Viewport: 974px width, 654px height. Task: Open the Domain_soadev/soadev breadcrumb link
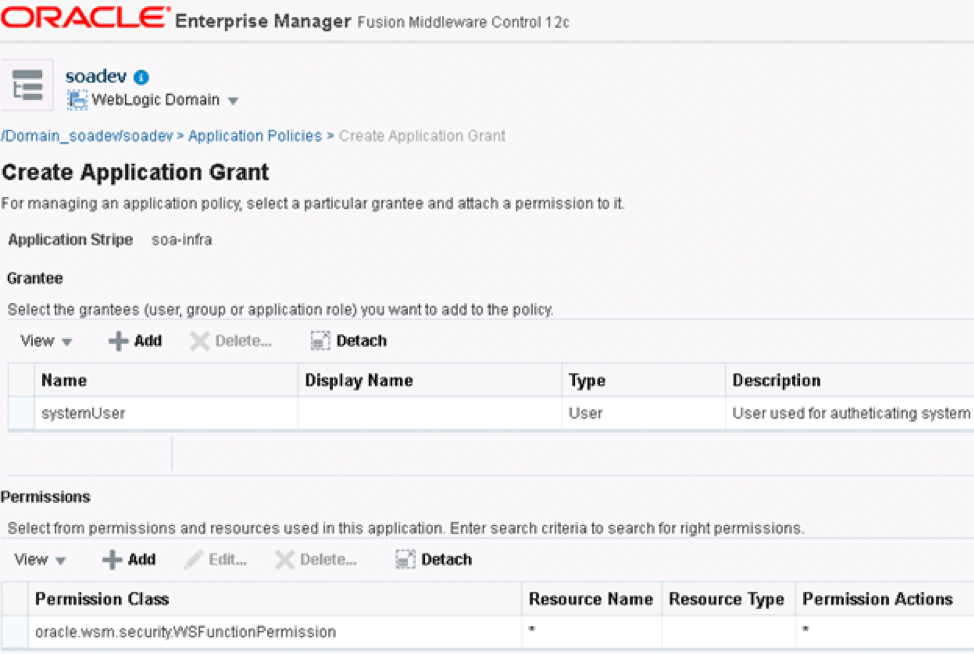pyautogui.click(x=87, y=136)
